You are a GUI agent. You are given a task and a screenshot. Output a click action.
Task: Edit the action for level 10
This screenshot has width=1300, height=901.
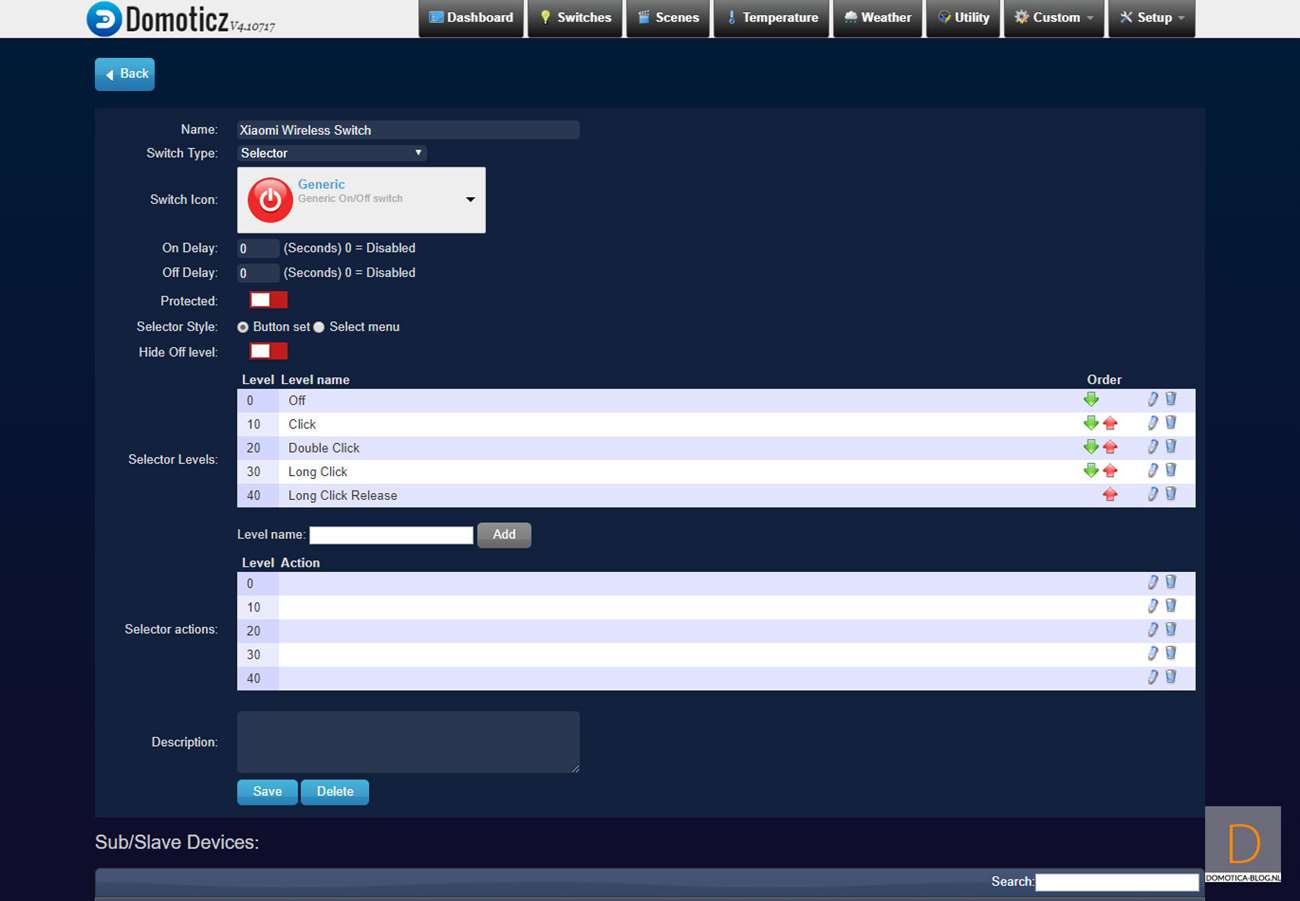pos(1153,606)
